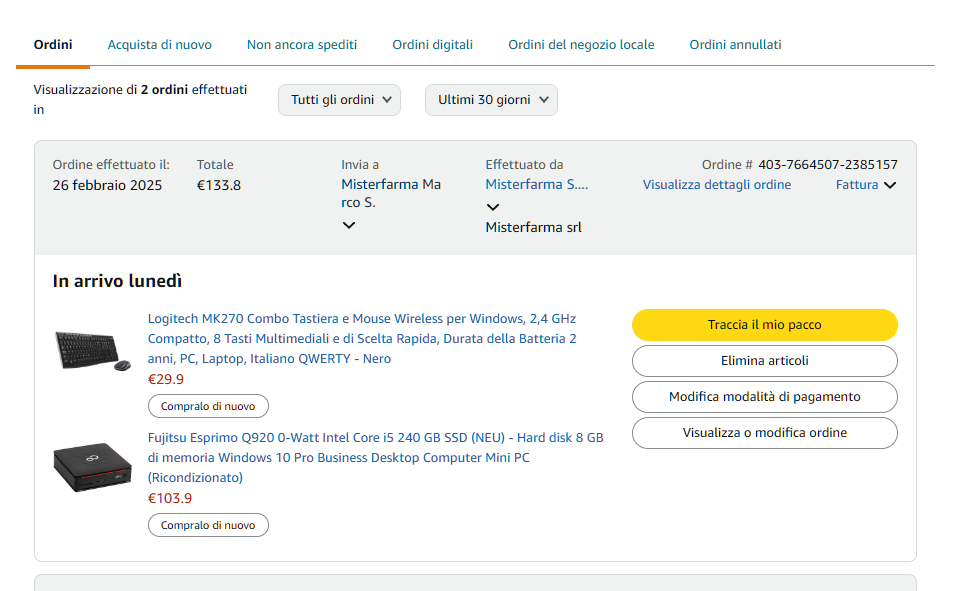The height and width of the screenshot is (591, 958).
Task: Click the price €103.9
Action: tap(170, 498)
